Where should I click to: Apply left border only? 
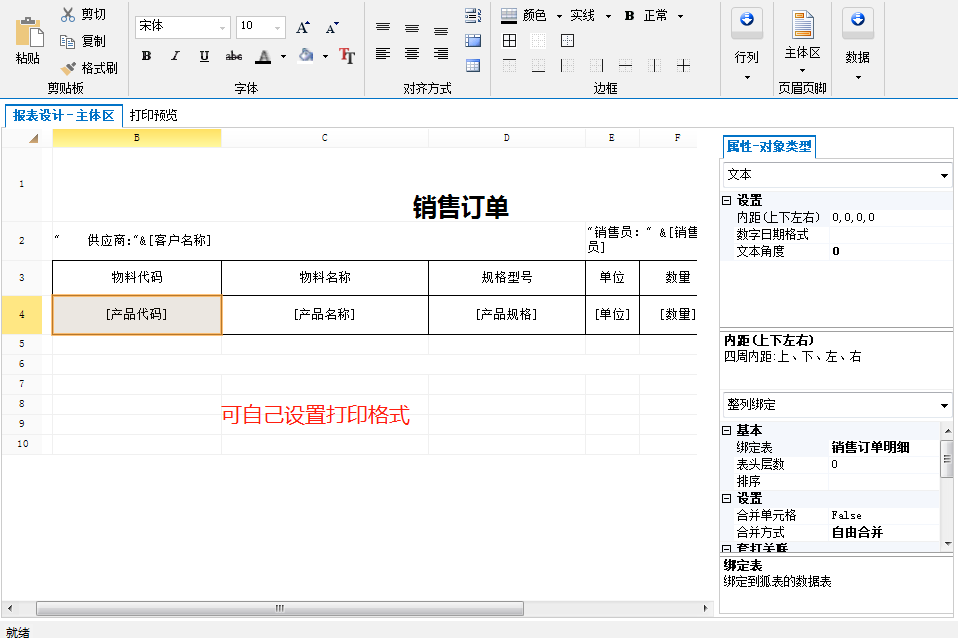568,66
